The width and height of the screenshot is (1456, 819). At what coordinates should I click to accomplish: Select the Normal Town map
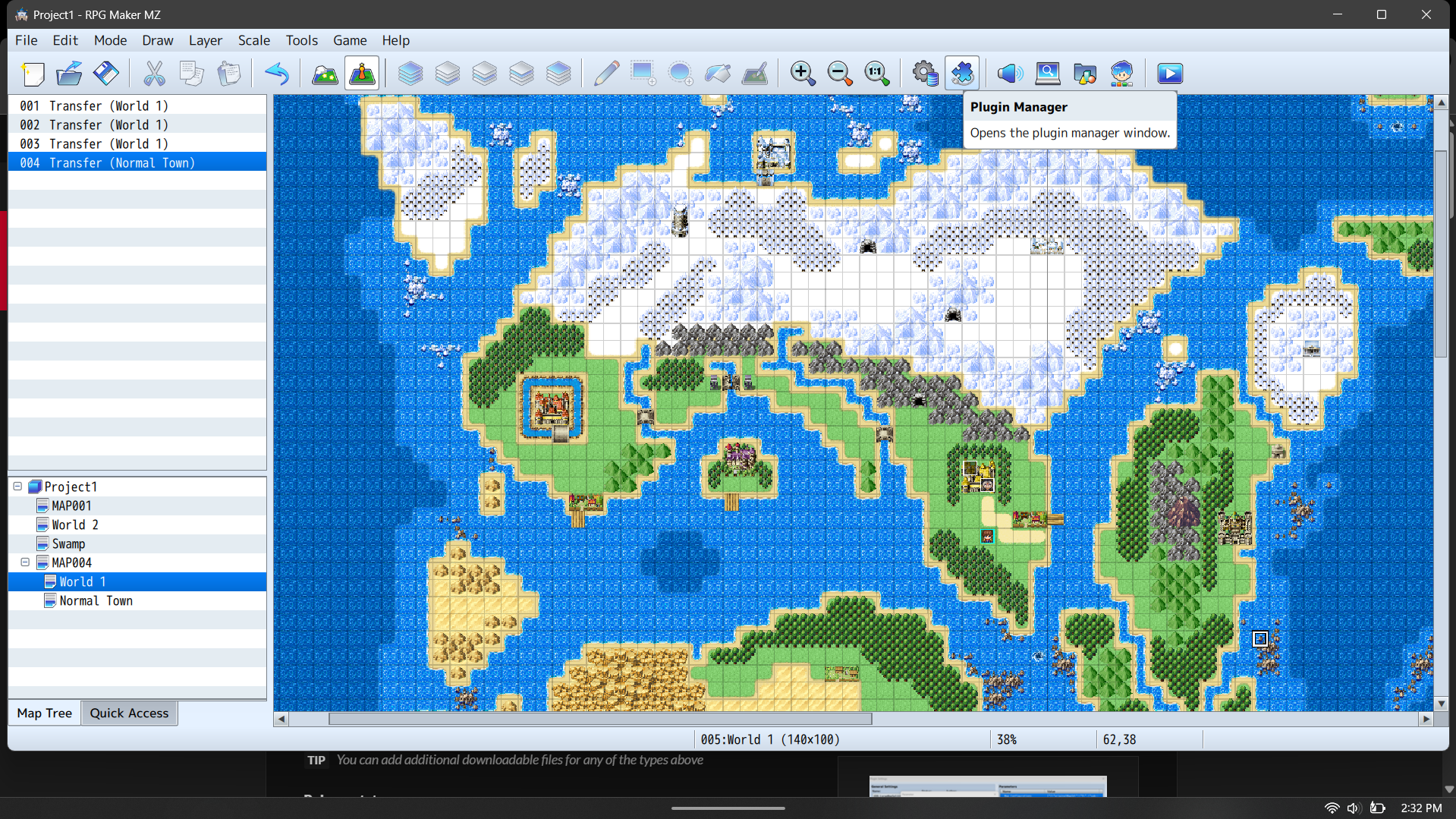tap(96, 600)
